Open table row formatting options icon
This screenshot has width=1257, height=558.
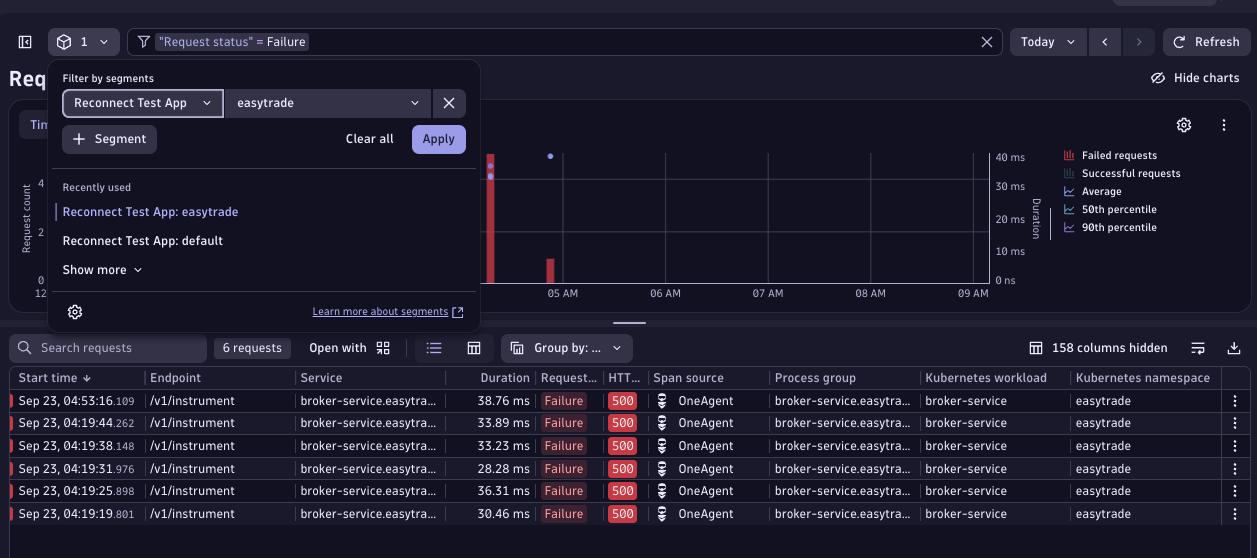click(x=1198, y=348)
